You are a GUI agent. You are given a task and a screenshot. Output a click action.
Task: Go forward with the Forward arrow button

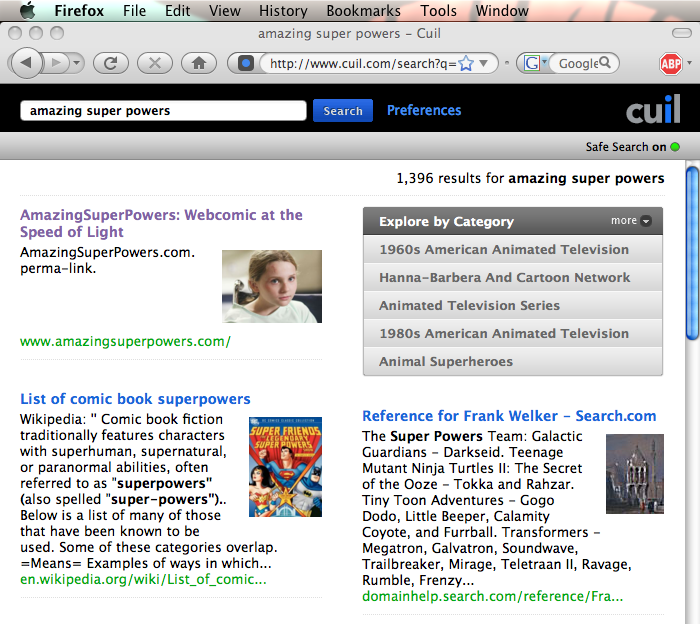(x=56, y=63)
